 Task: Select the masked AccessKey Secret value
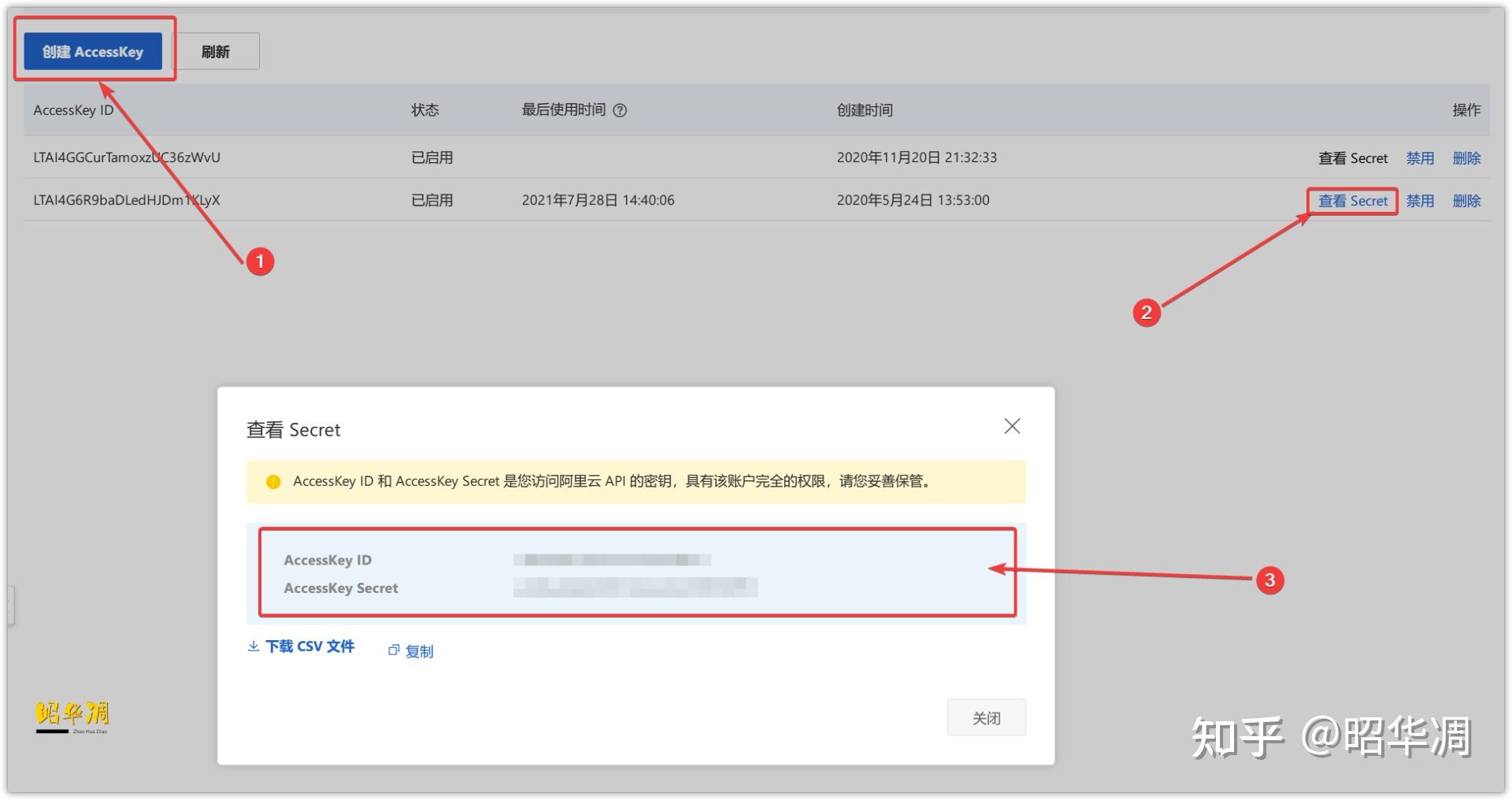[x=635, y=588]
